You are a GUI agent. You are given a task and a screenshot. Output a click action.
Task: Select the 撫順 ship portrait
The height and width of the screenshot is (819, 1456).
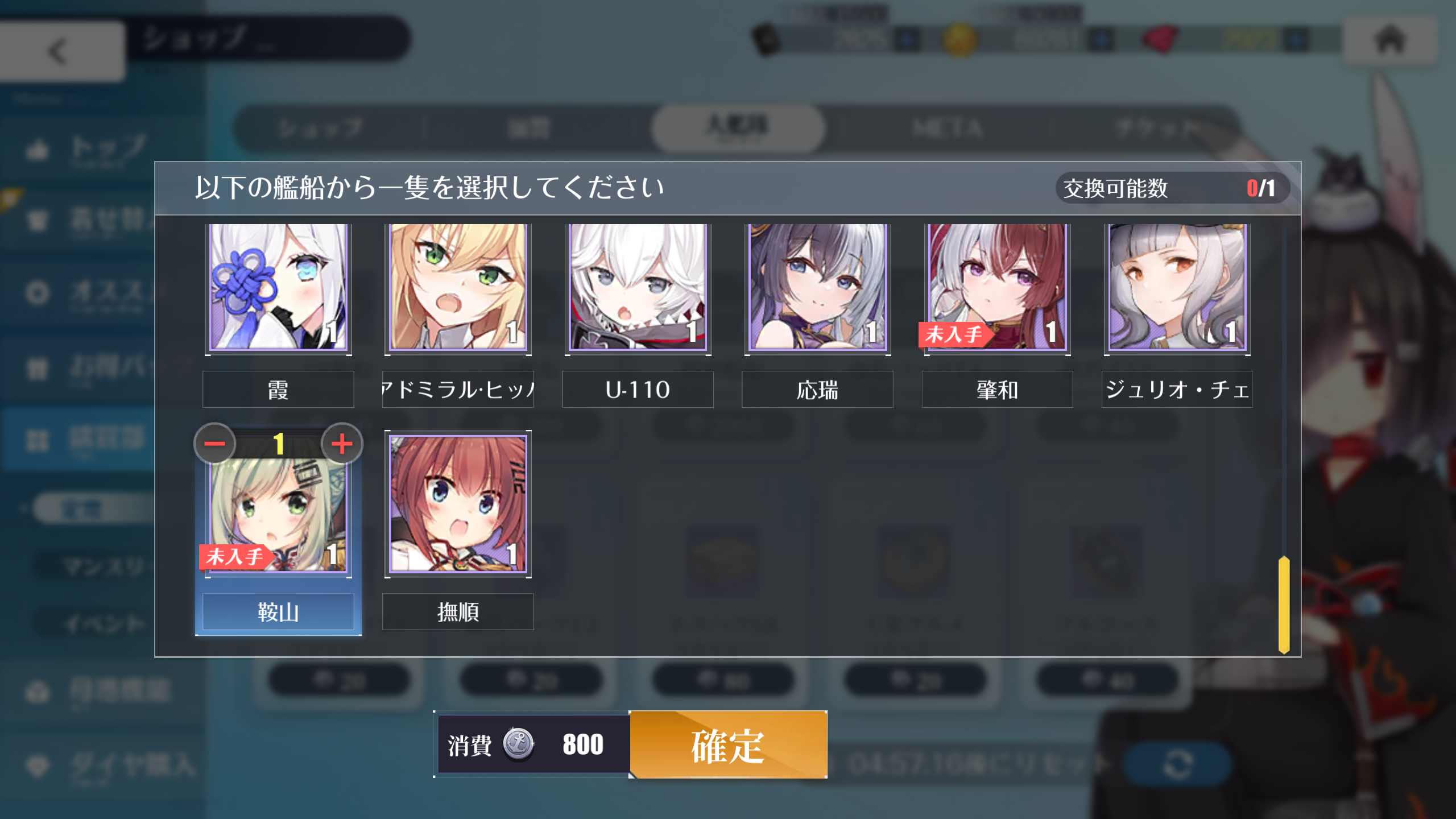click(458, 504)
